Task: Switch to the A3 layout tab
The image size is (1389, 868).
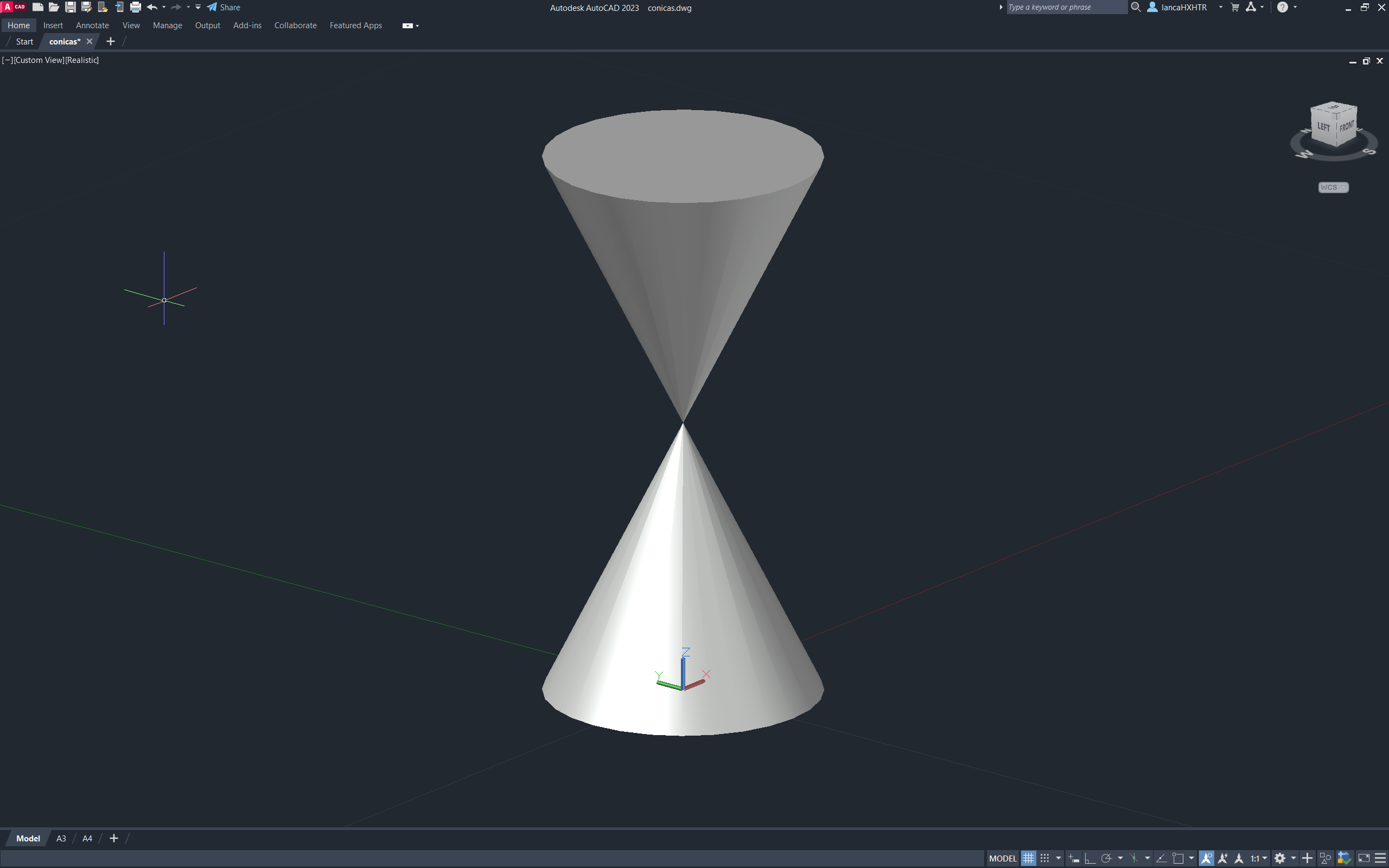Action: [61, 839]
